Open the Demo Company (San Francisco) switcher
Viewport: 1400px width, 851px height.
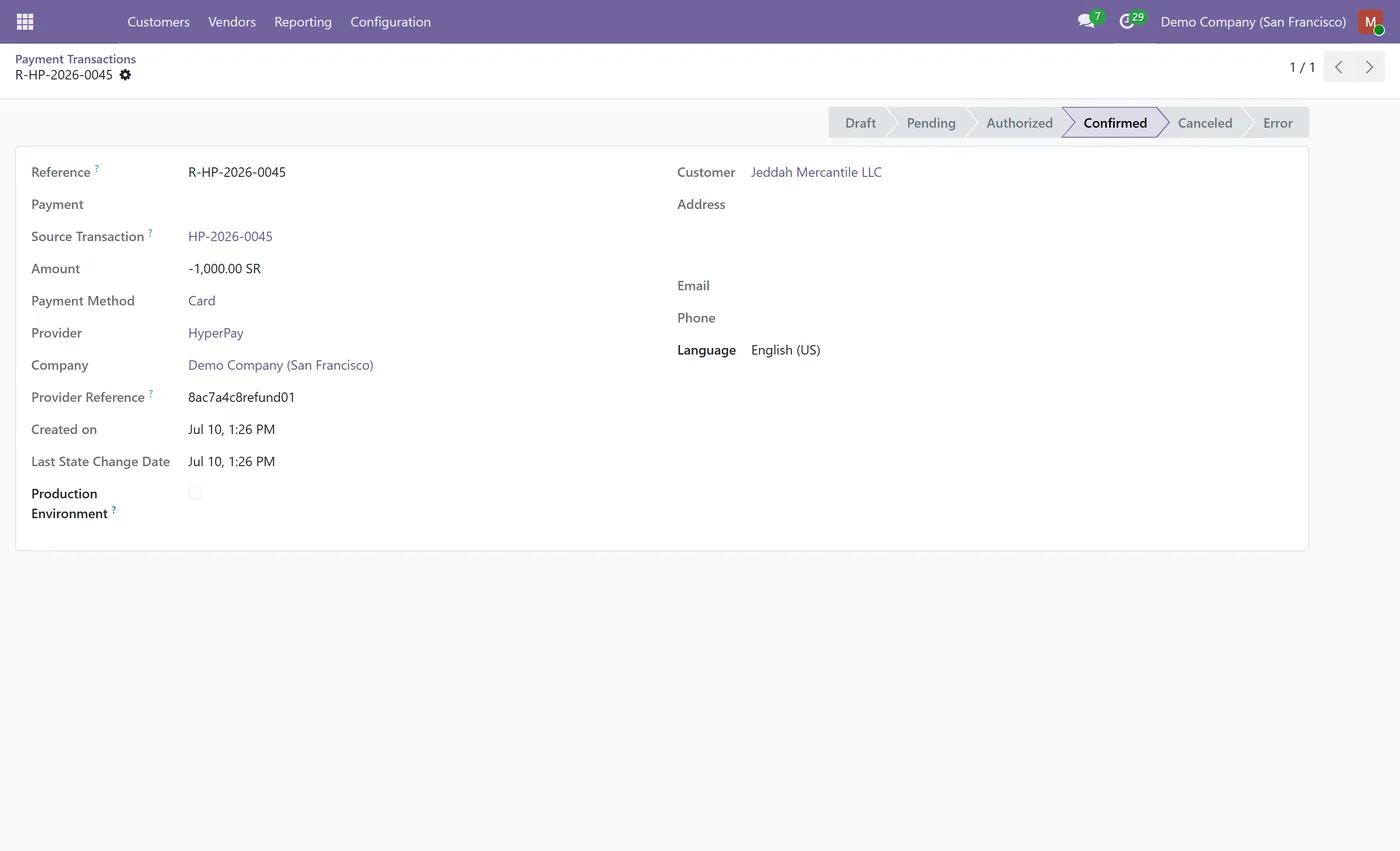[x=1253, y=21]
